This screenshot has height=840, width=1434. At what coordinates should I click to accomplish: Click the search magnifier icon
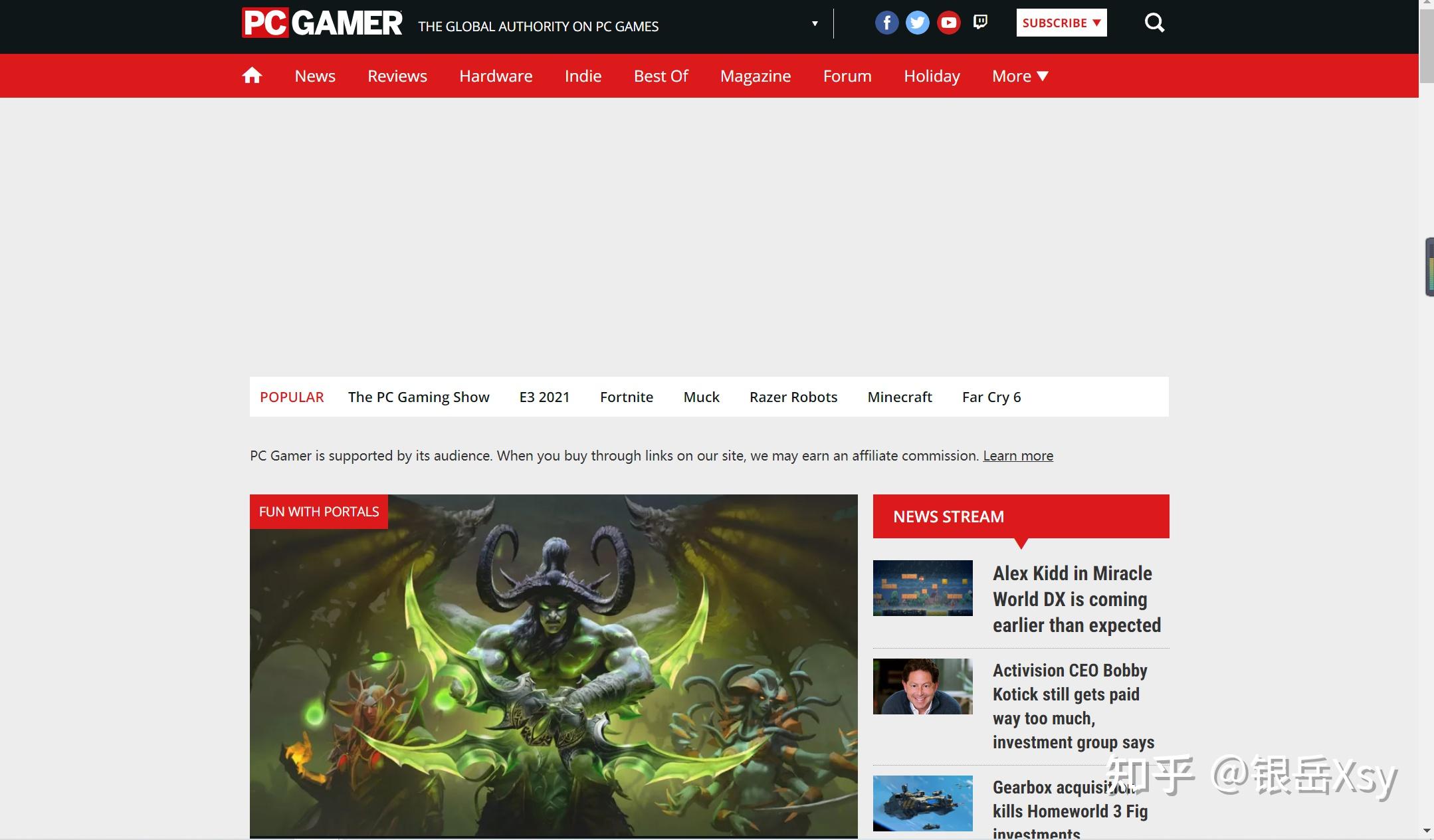1154,23
